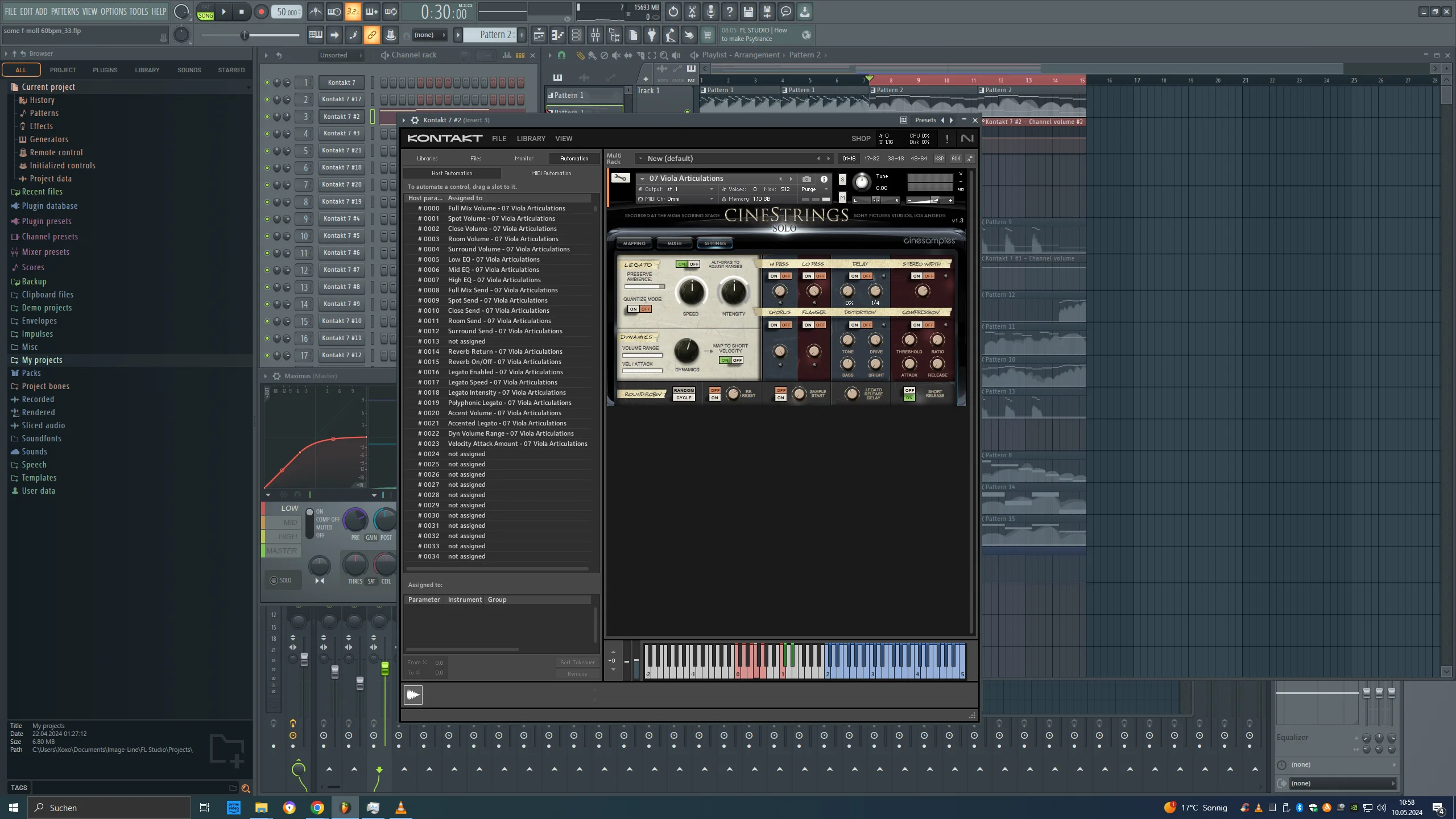Open plugin settings gear in Kontakt 7 #2 title
This screenshot has width=1456, height=819.
click(x=415, y=120)
